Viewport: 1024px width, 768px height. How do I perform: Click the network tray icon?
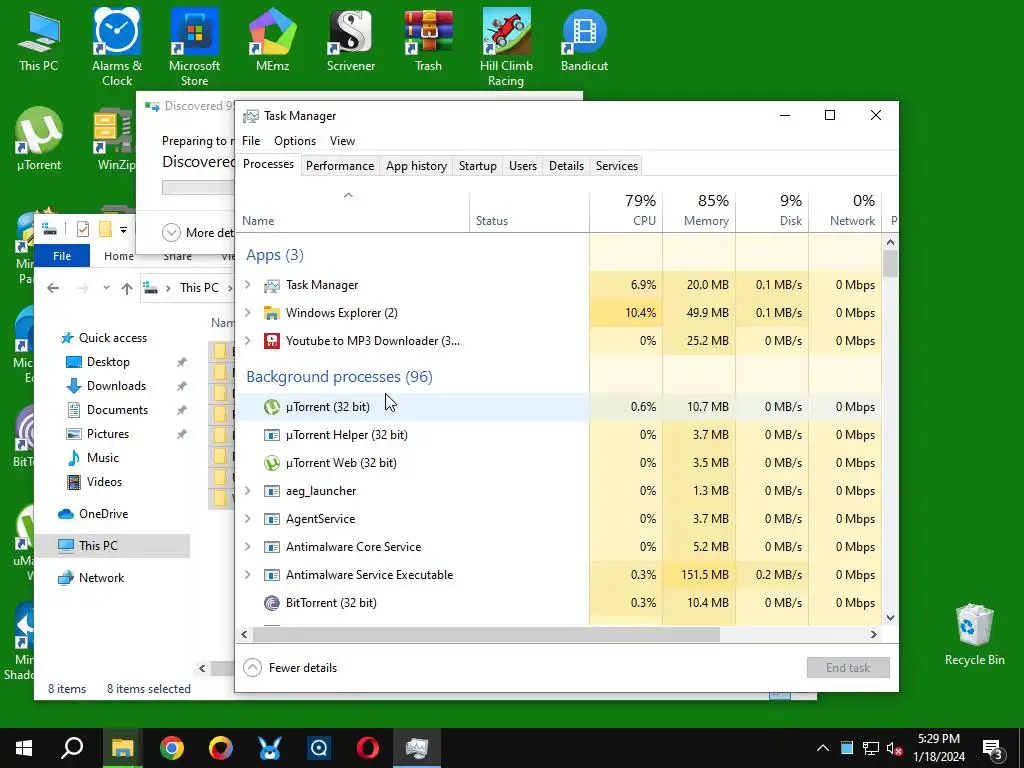tap(871, 748)
